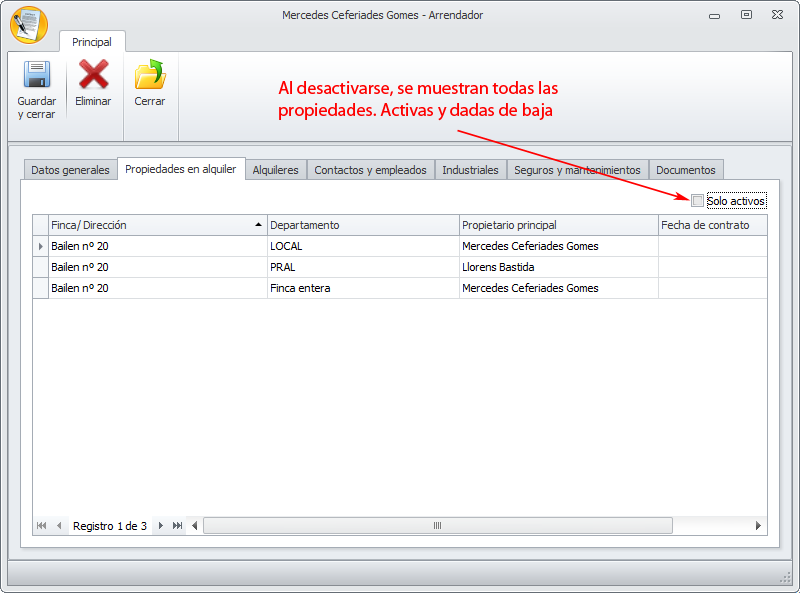Select the LOCAL department cell
Image resolution: width=800 pixels, height=593 pixels.
pyautogui.click(x=363, y=246)
